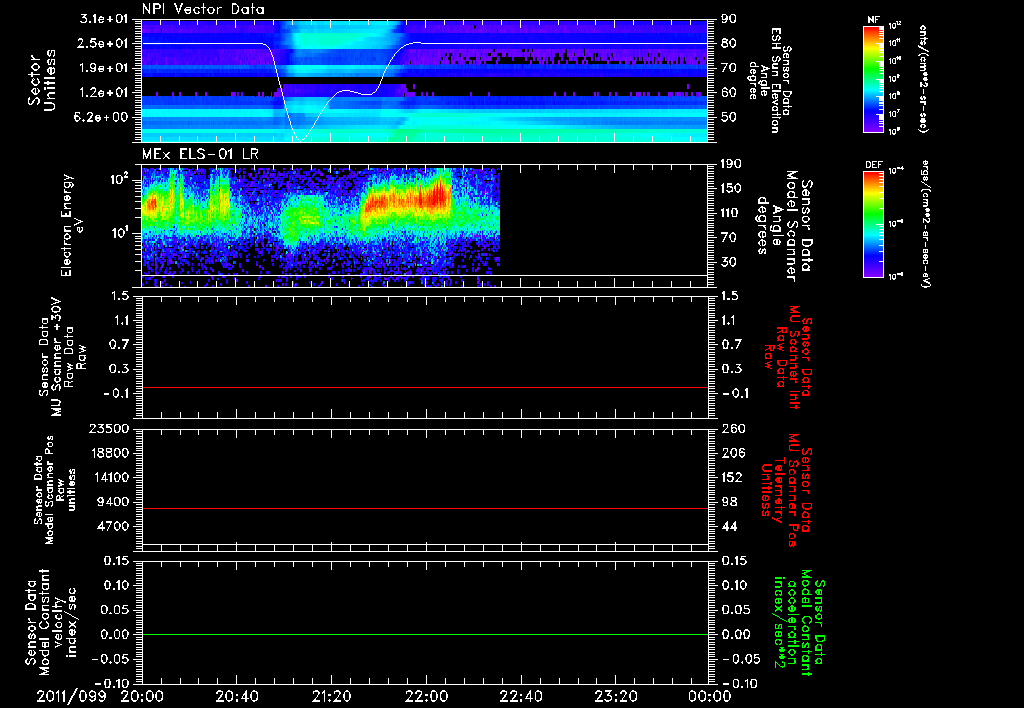Select the DEF label above color bar

click(874, 165)
